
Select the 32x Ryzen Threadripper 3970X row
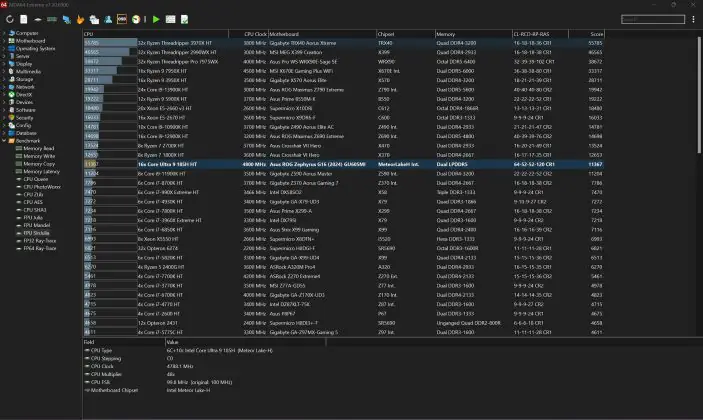[x=344, y=43]
